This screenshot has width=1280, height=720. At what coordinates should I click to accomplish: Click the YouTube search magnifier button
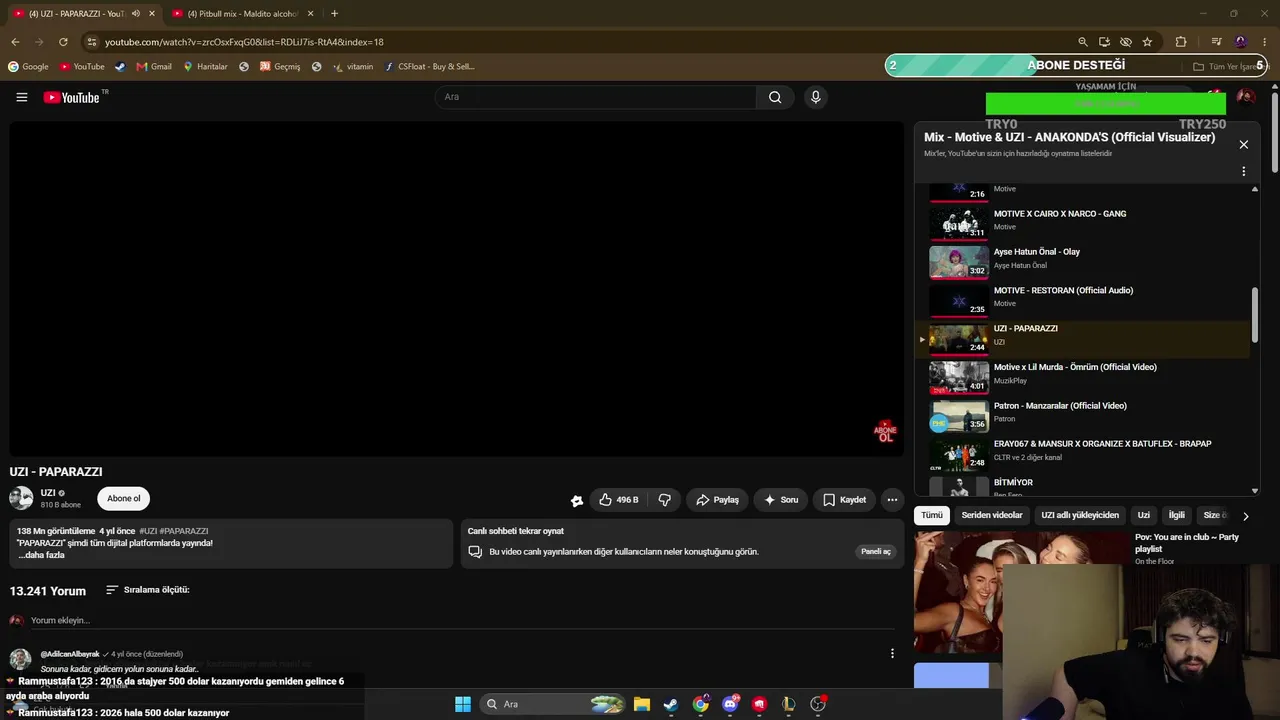coord(775,97)
